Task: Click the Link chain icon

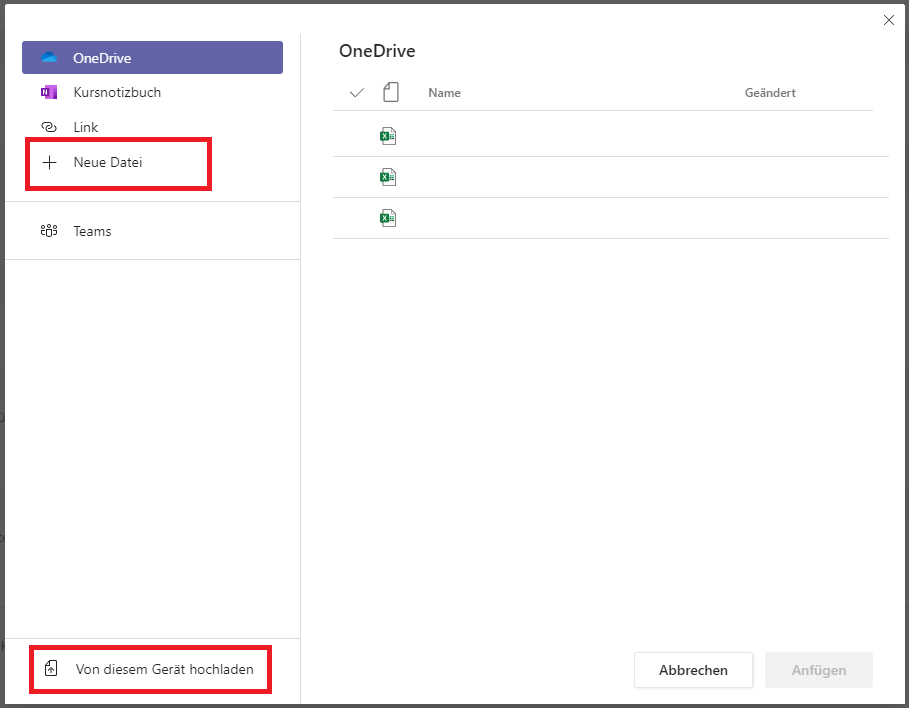Action: (49, 127)
